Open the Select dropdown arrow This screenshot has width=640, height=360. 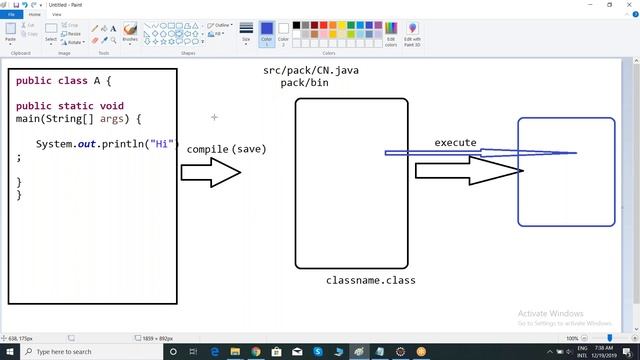pyautogui.click(x=51, y=43)
